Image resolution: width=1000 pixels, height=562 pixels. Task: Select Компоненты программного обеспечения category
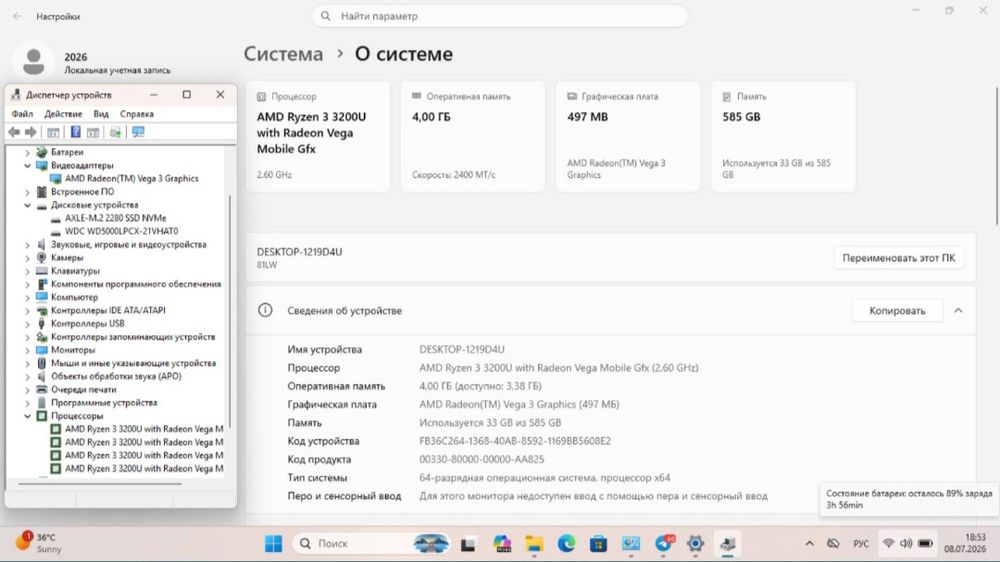click(x=136, y=284)
